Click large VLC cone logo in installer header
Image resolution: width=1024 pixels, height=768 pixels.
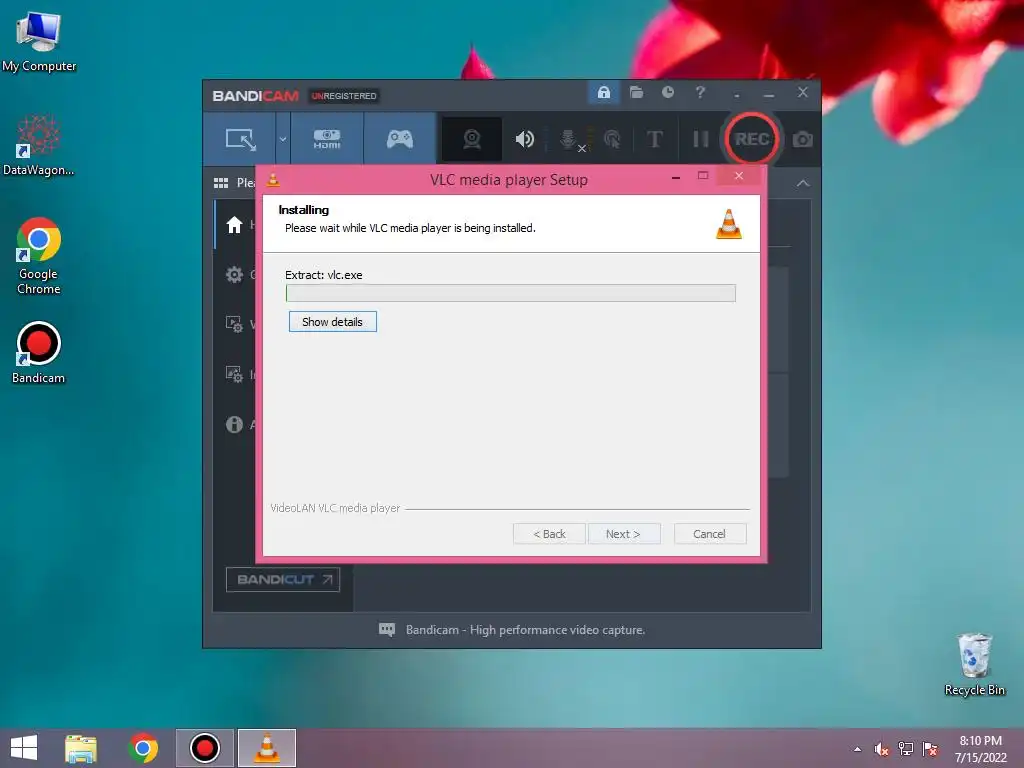[x=729, y=224]
